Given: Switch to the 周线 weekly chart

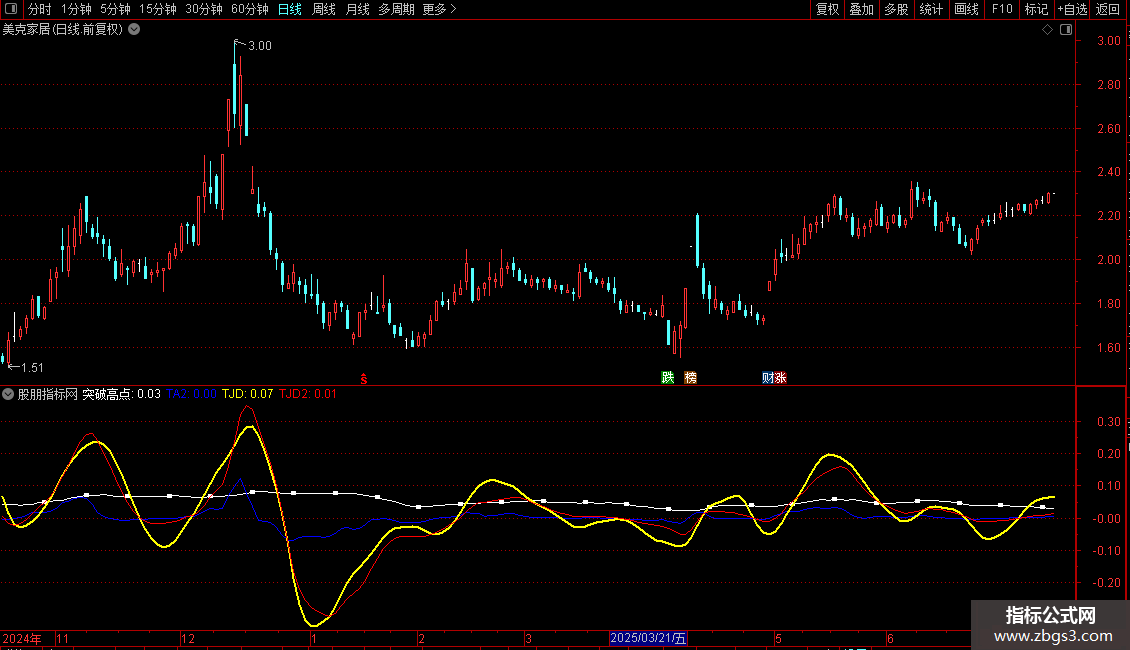Looking at the screenshot, I should click(324, 9).
